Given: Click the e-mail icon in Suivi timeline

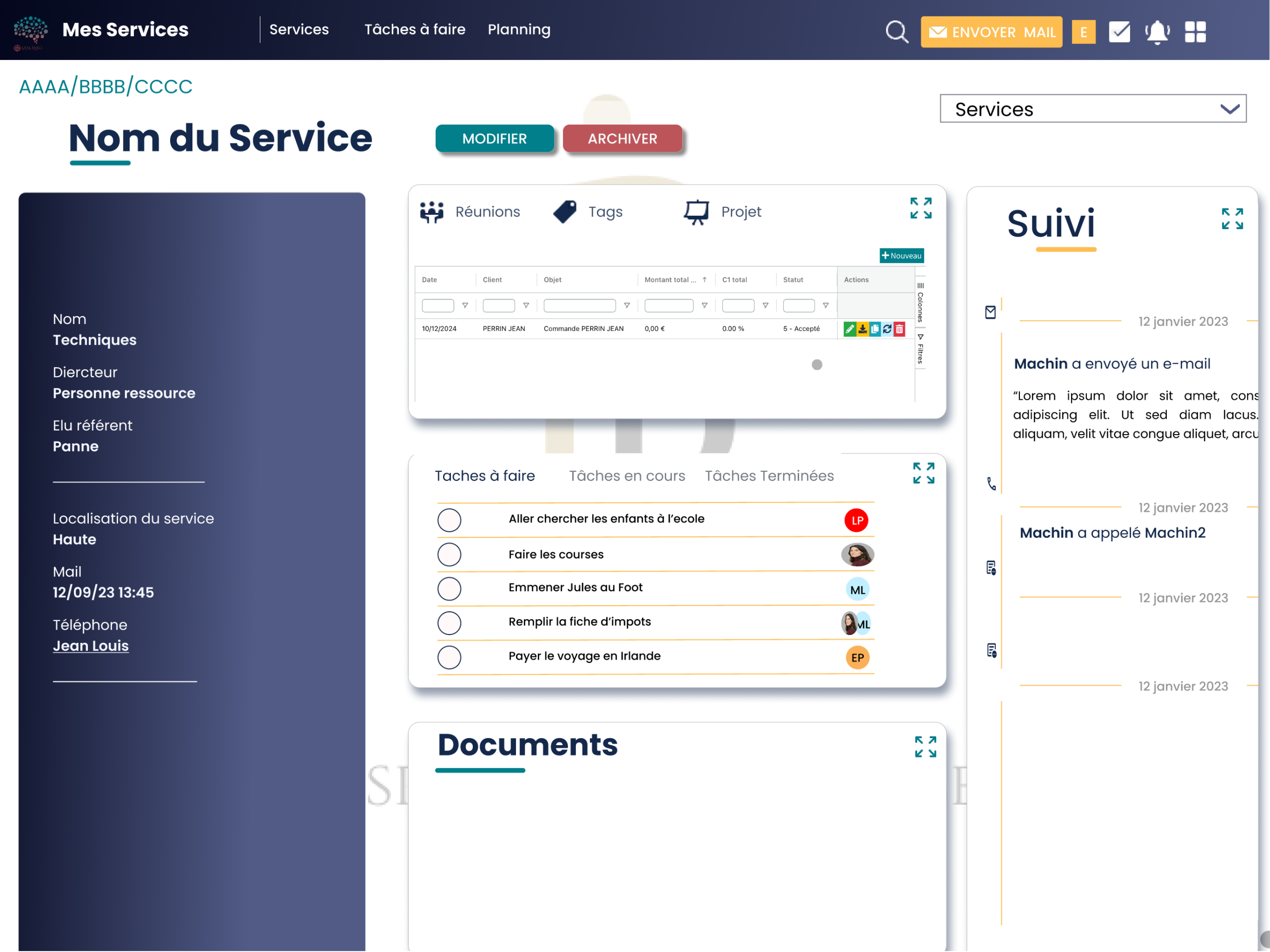Looking at the screenshot, I should point(990,312).
